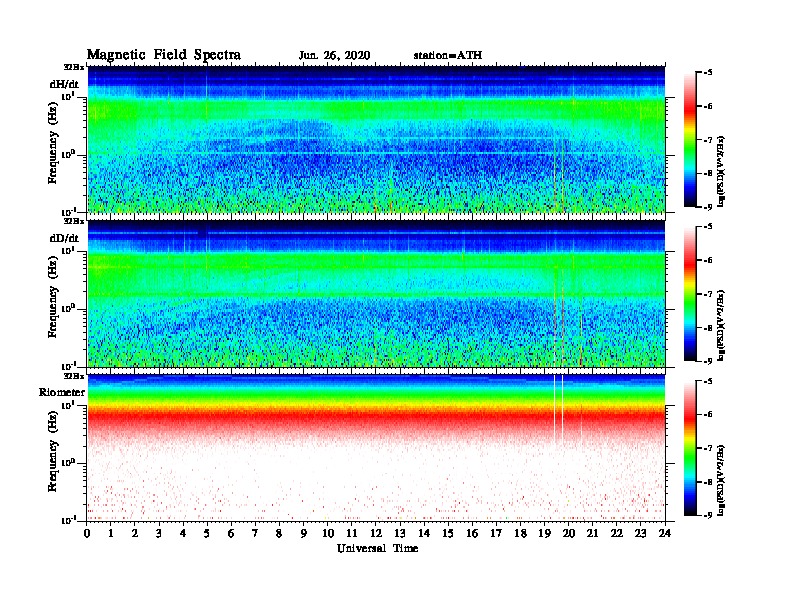Click the "-8" value on dD/dt colorbar
This screenshot has height=612, width=792.
point(707,328)
